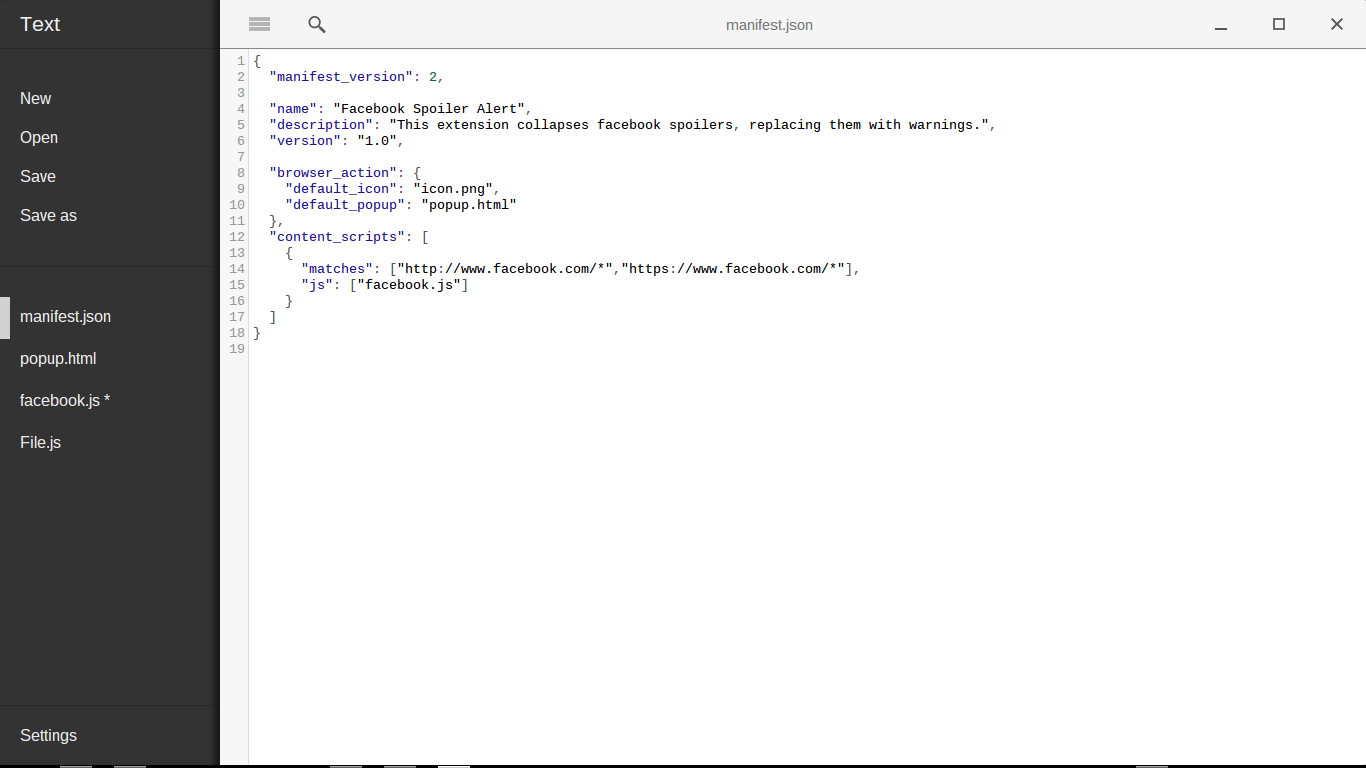The width and height of the screenshot is (1366, 768).
Task: Click line number 19 in the gutter
Action: [237, 349]
